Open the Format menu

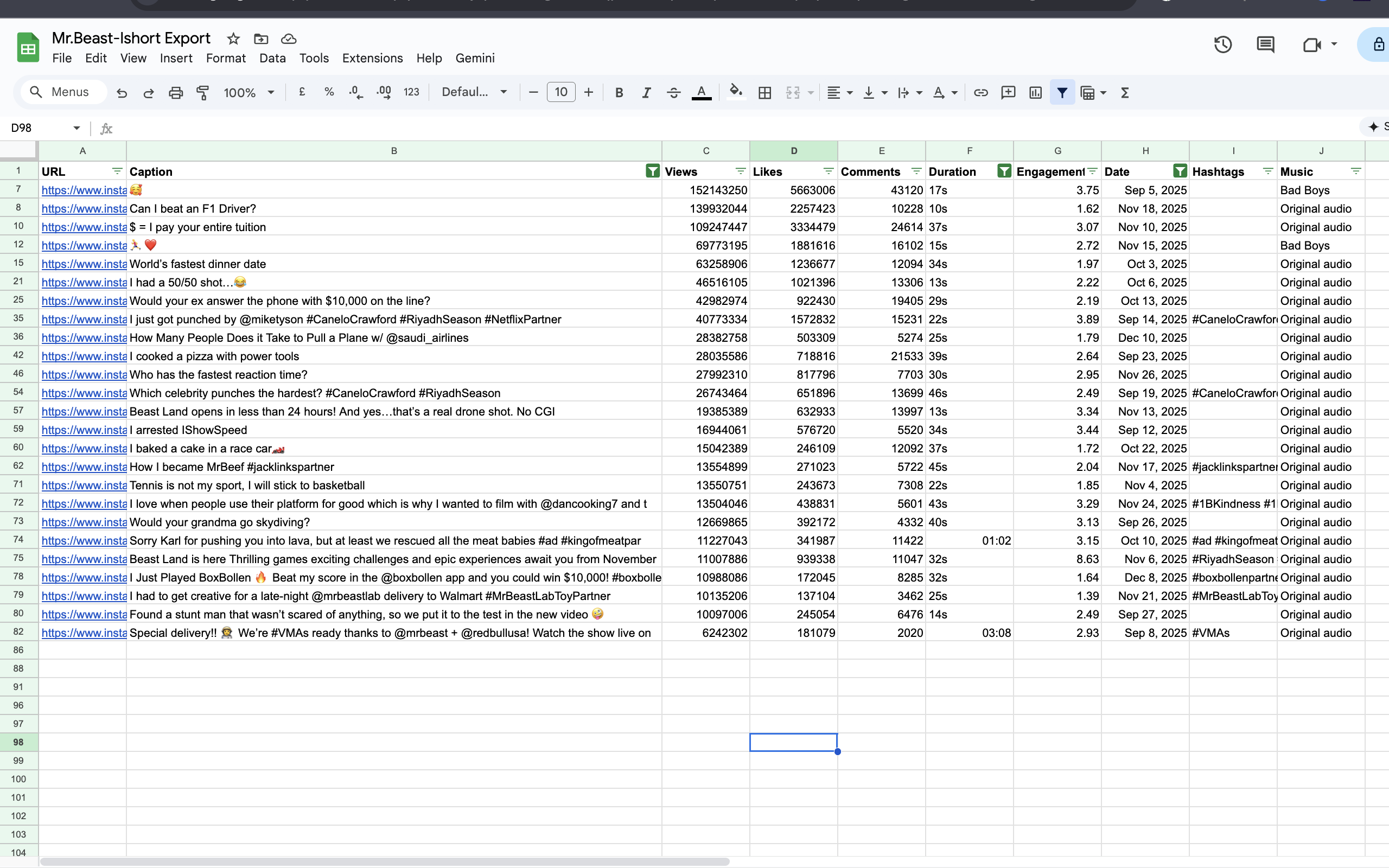tap(226, 58)
